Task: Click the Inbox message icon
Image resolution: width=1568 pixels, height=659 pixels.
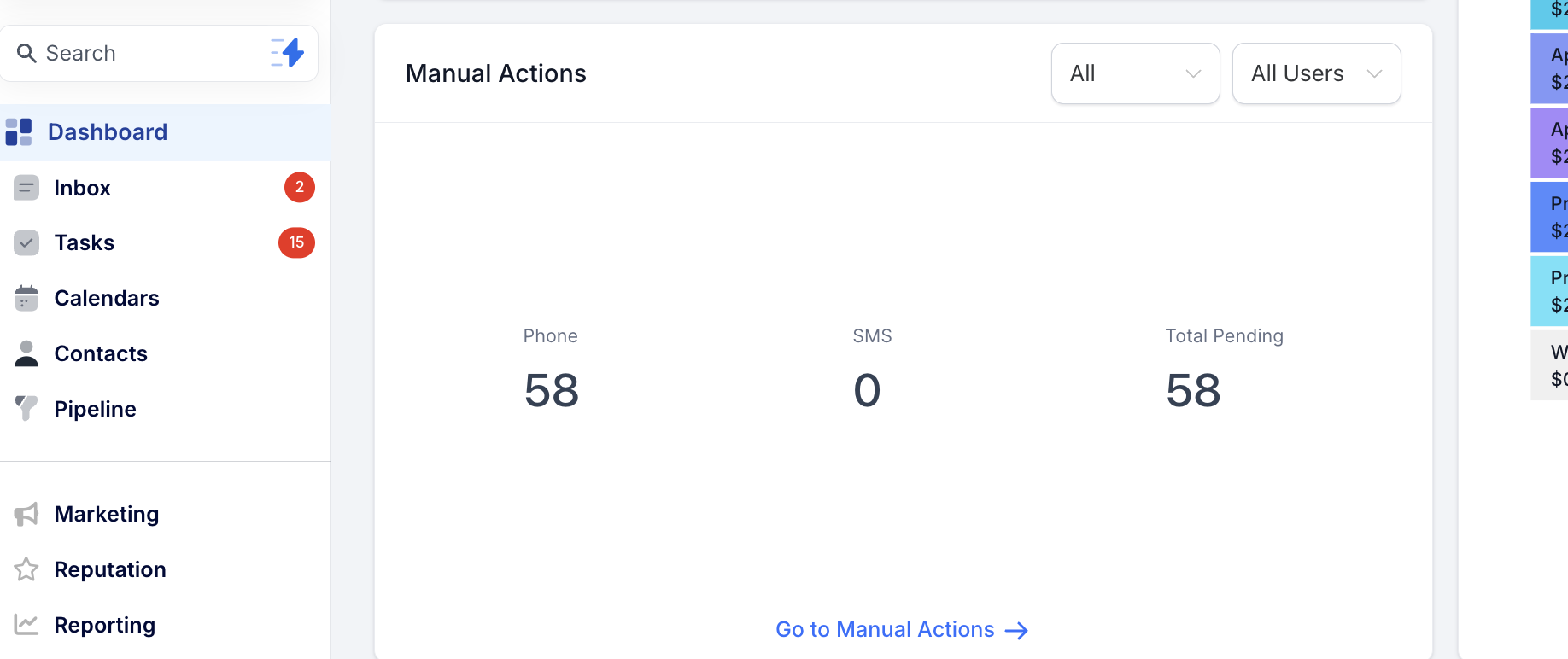Action: click(26, 188)
